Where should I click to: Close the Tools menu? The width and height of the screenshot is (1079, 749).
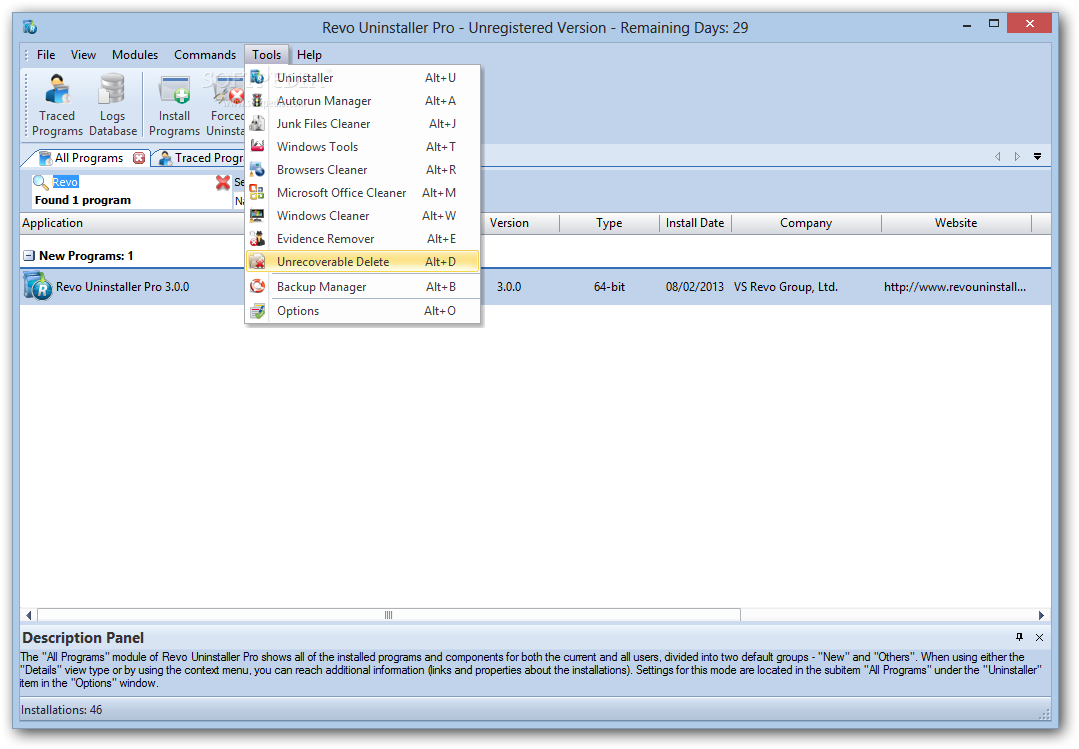click(266, 55)
